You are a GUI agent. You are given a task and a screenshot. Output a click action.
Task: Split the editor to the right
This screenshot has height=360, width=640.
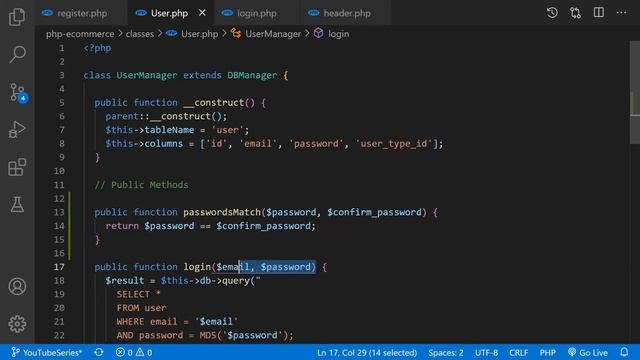point(599,13)
